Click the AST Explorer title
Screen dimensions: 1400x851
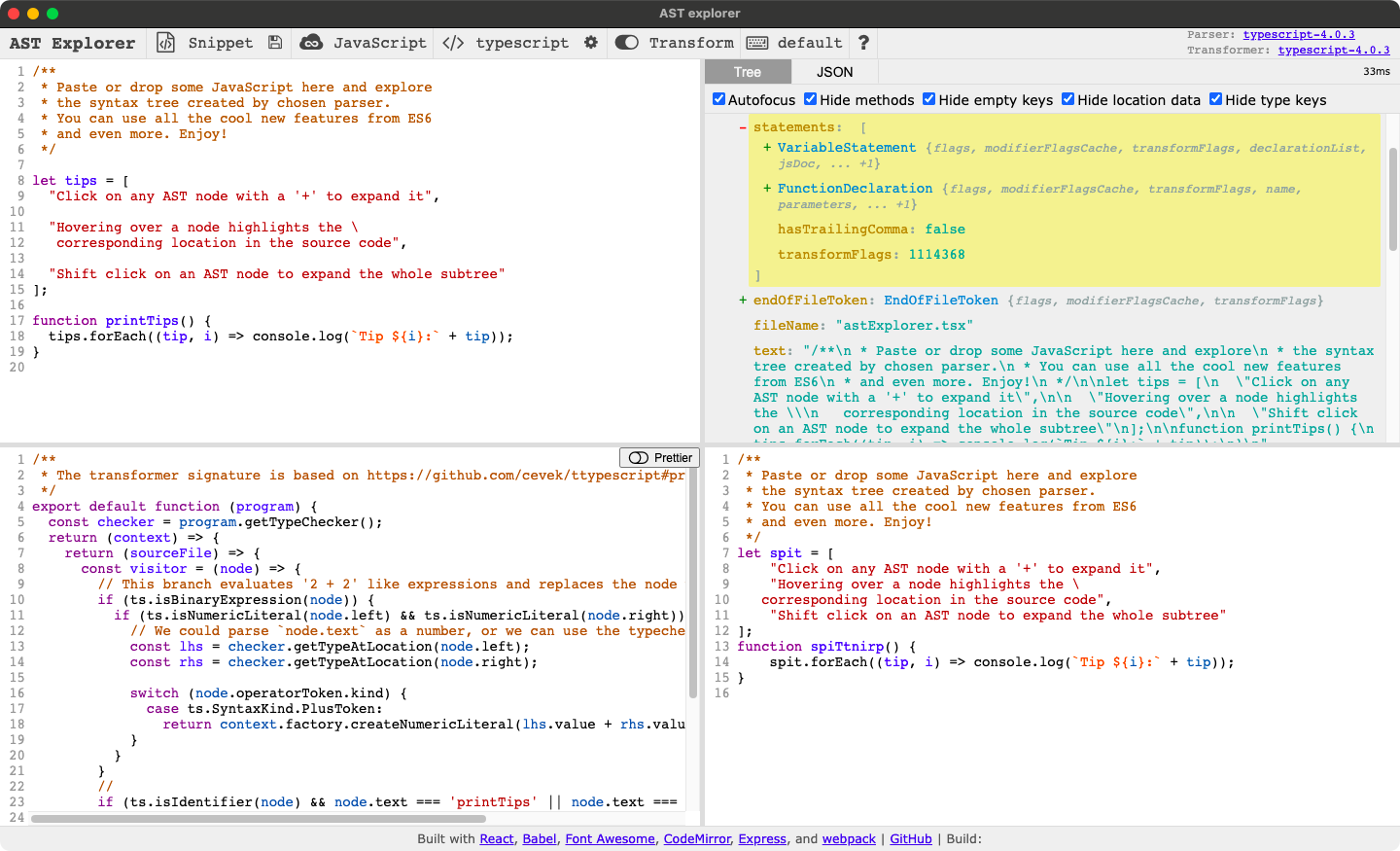[x=72, y=43]
